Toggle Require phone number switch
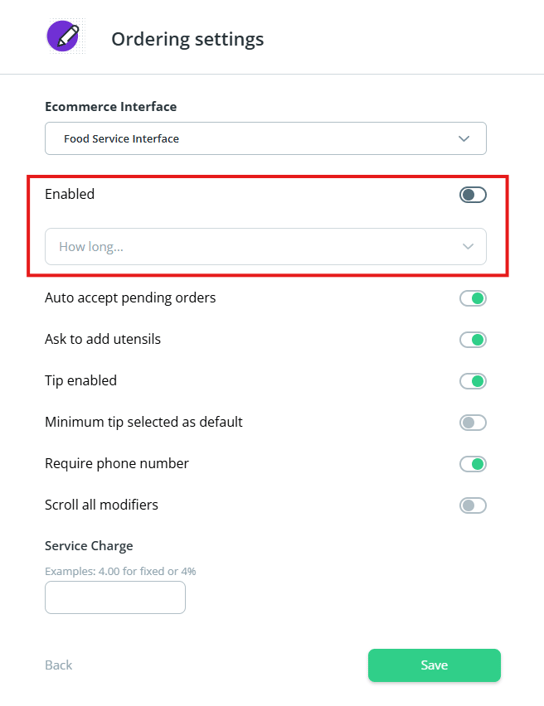544x706 pixels. coord(473,464)
